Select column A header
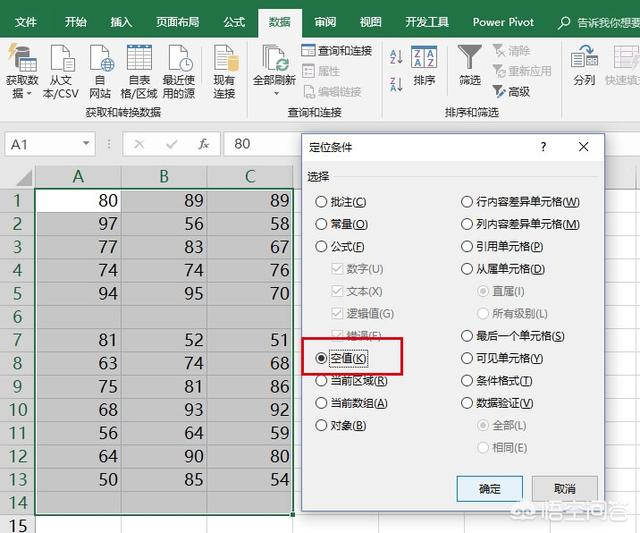Viewport: 640px width, 533px height. [78, 177]
